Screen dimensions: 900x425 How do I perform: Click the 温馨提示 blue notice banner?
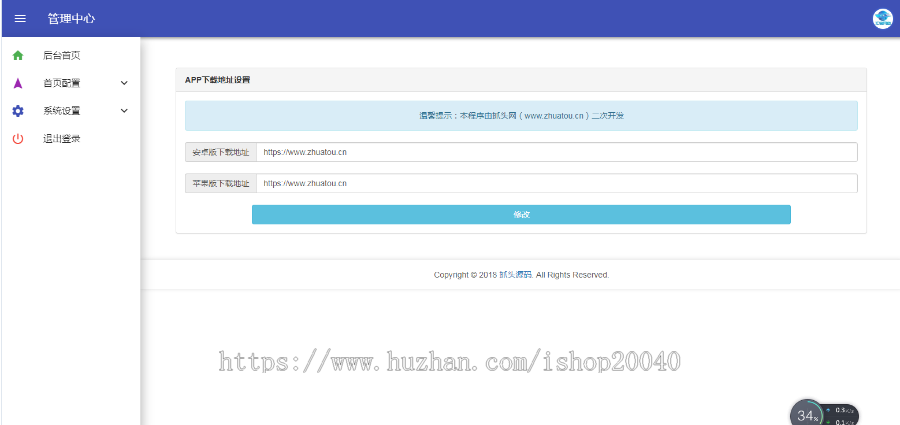pyautogui.click(x=521, y=116)
